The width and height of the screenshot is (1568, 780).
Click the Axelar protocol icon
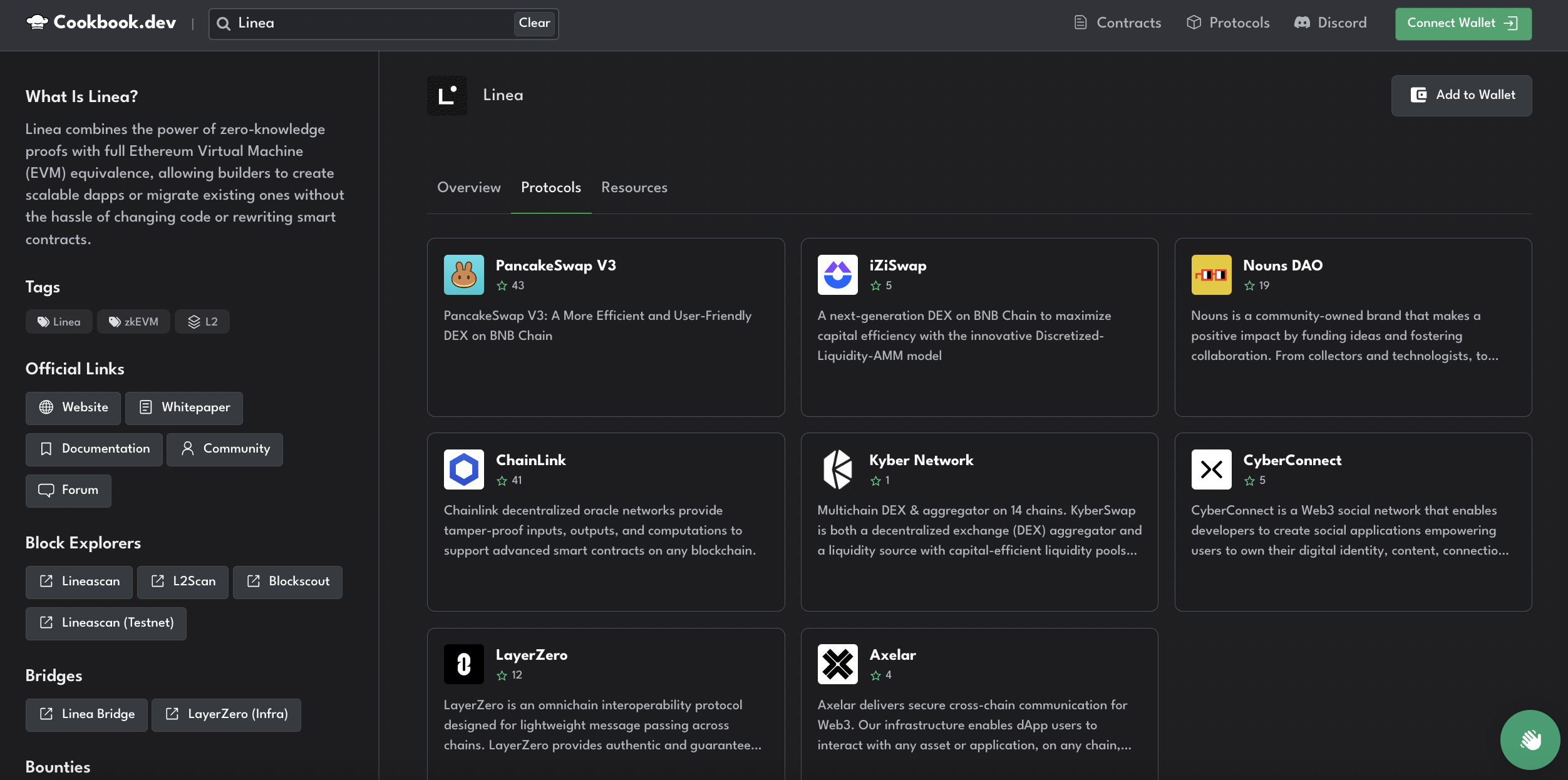837,663
